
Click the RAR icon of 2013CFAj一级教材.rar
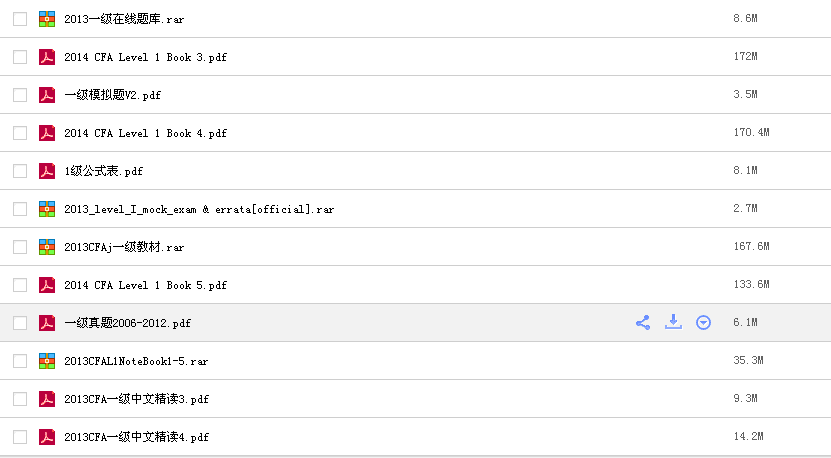[x=47, y=247]
